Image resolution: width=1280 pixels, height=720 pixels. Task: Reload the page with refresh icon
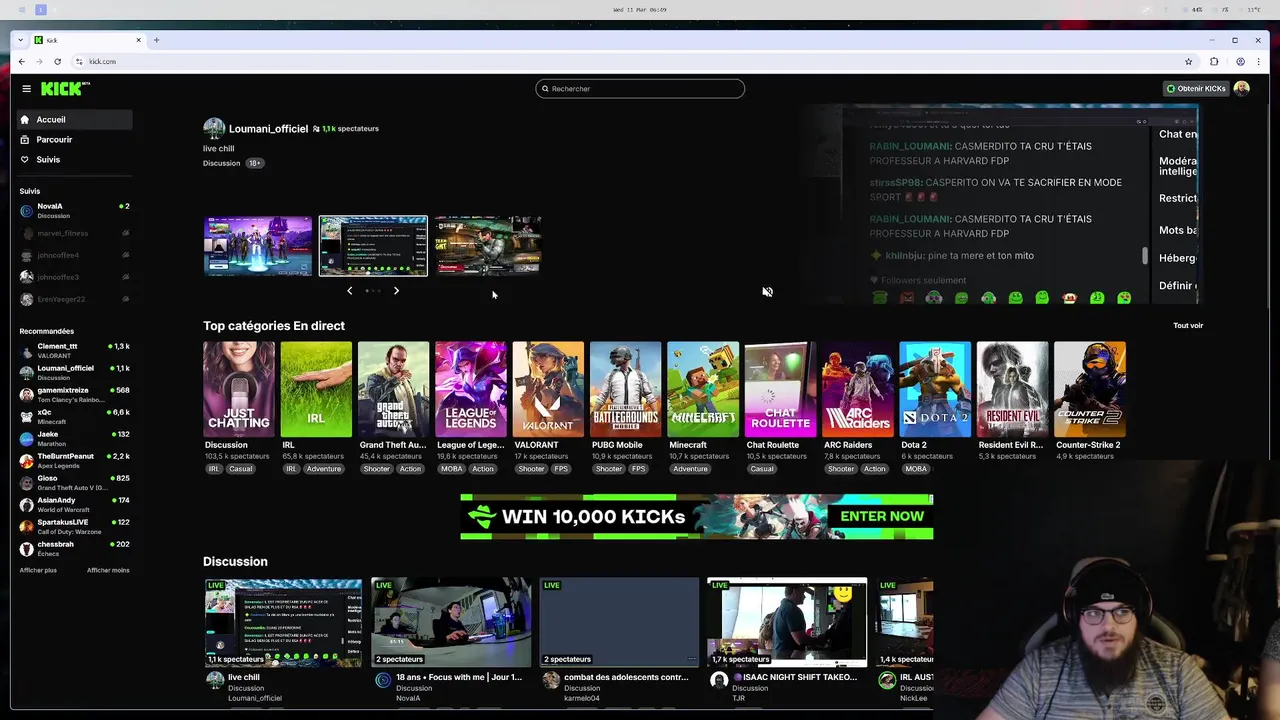click(x=58, y=61)
